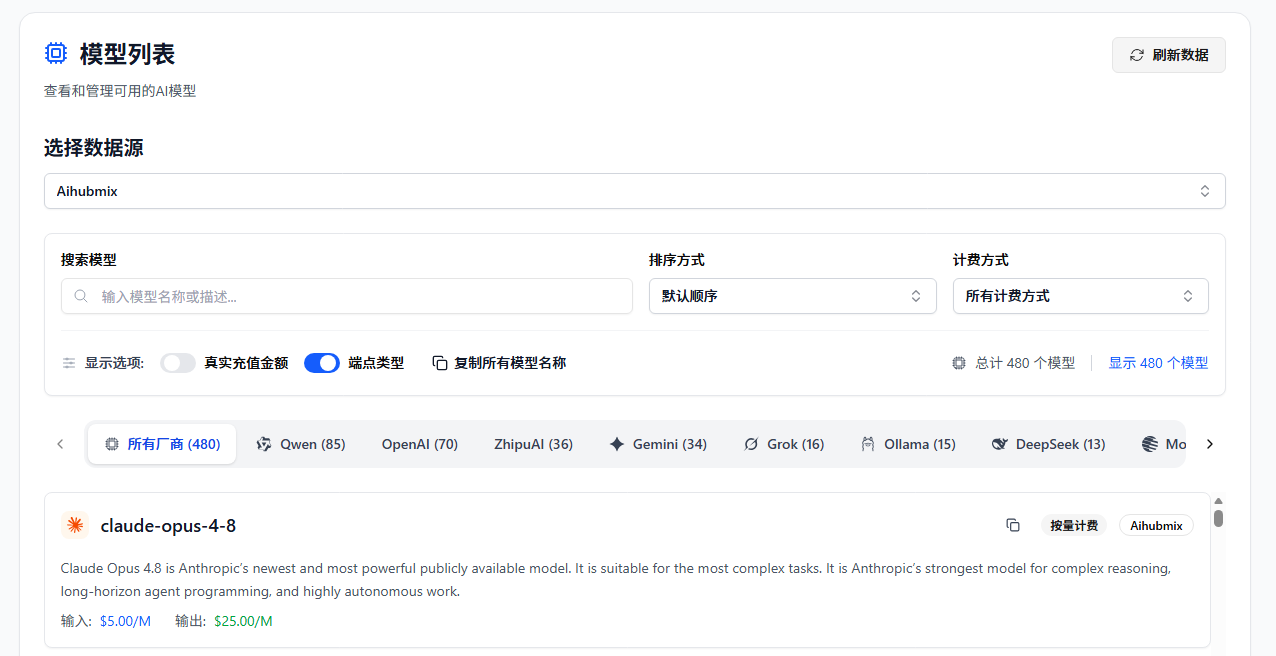Select the ZhipuAI (36) tab
The height and width of the screenshot is (656, 1276).
533,444
